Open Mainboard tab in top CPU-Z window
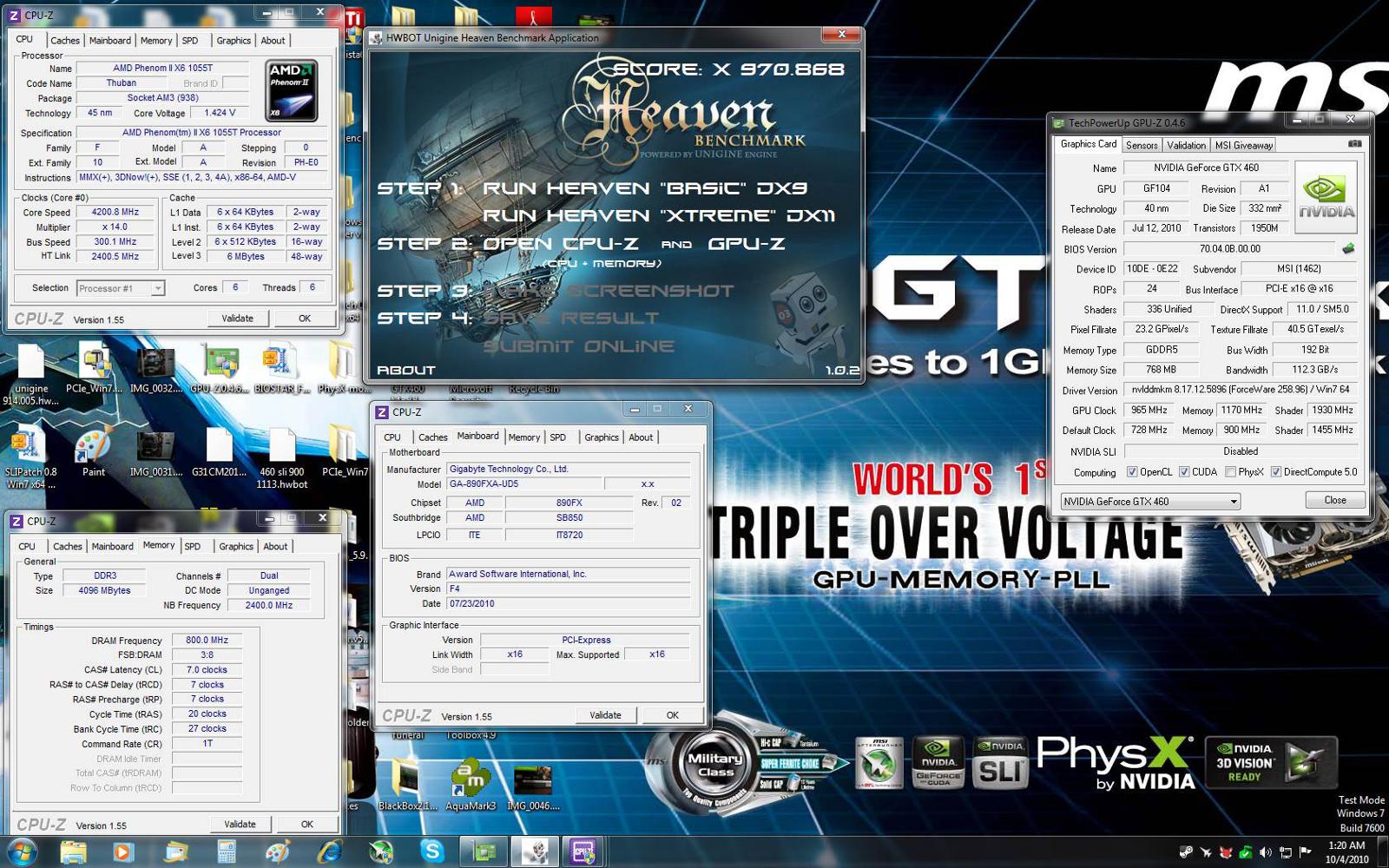The height and width of the screenshot is (868, 1389). click(110, 40)
